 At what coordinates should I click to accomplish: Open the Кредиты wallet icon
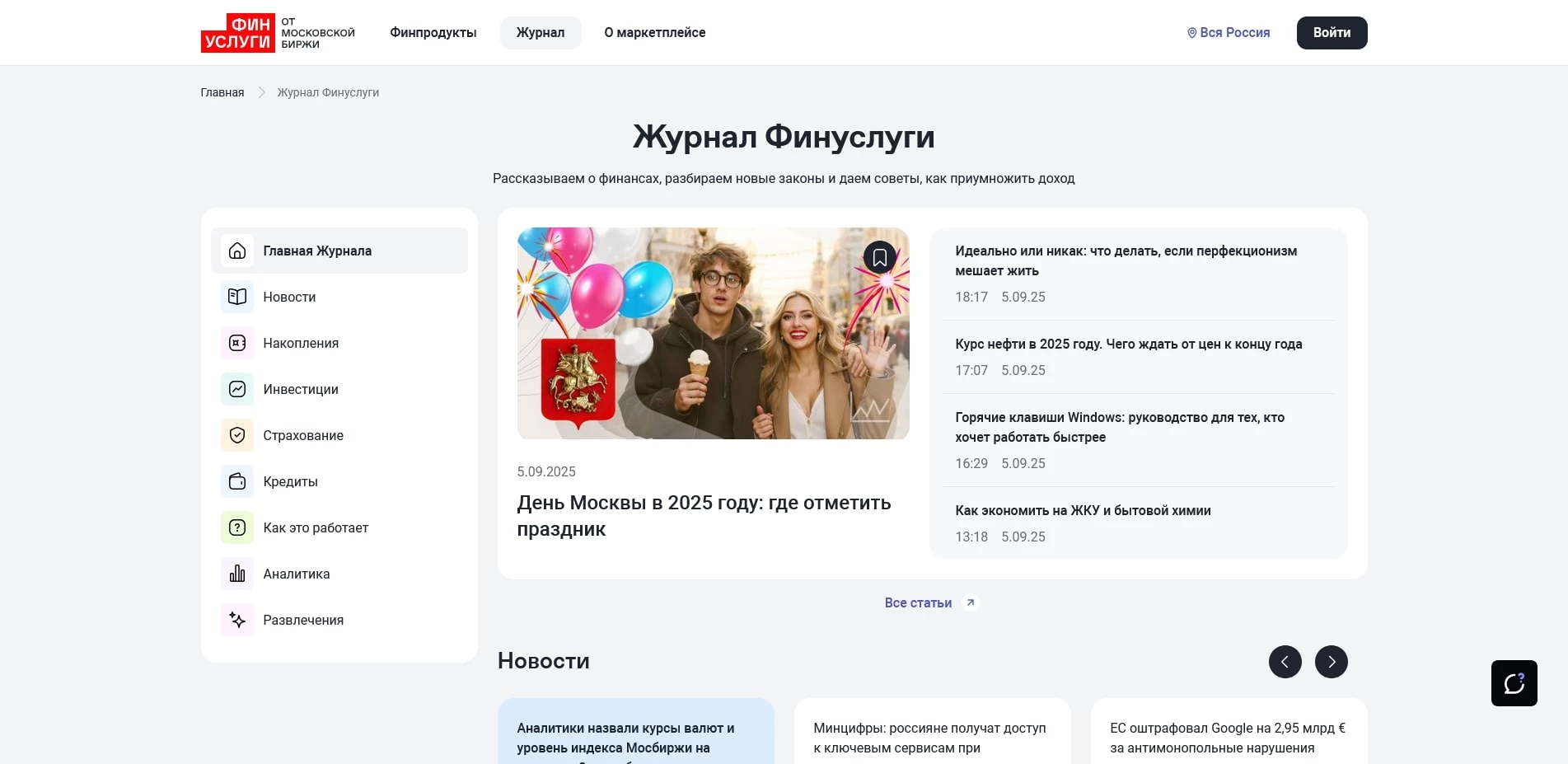(x=236, y=481)
